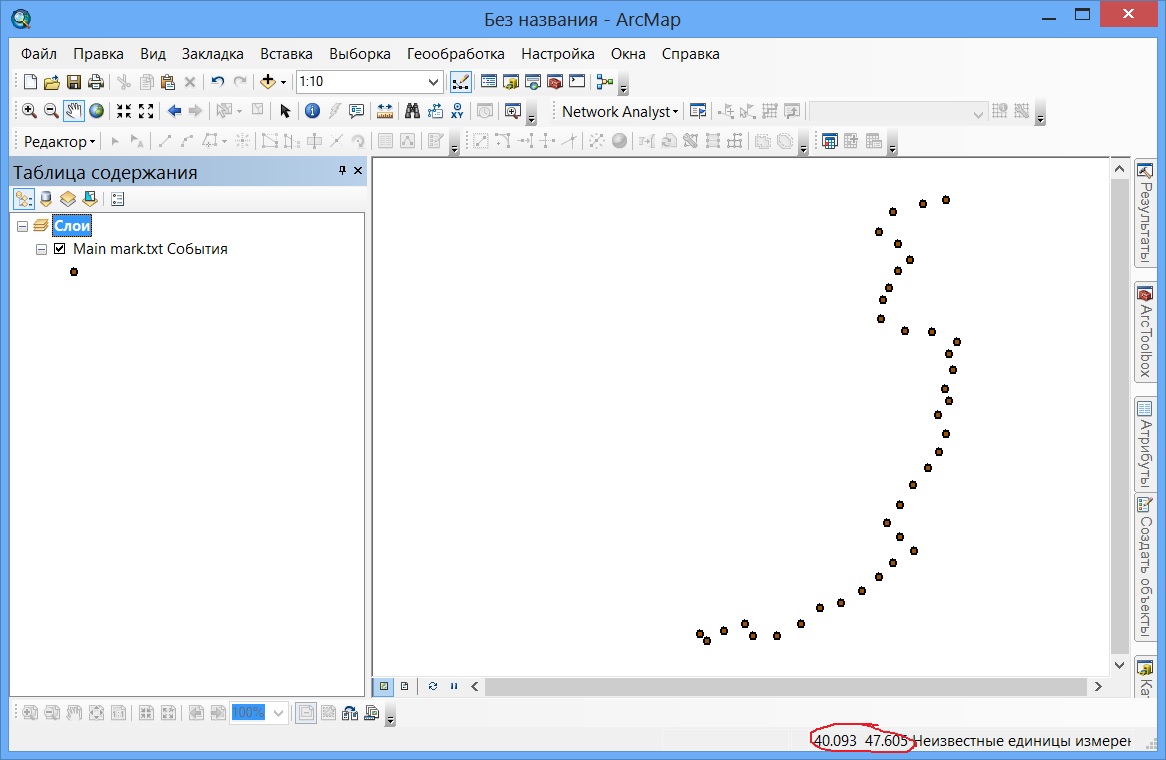Switch to Layout View

pos(405,686)
